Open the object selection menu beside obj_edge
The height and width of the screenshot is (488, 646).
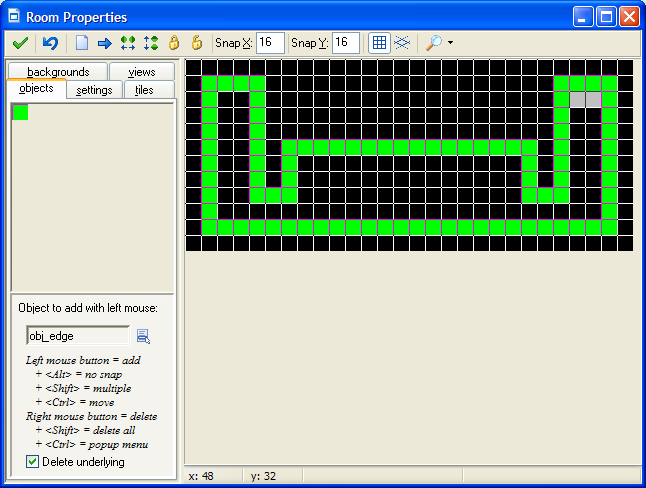point(143,336)
